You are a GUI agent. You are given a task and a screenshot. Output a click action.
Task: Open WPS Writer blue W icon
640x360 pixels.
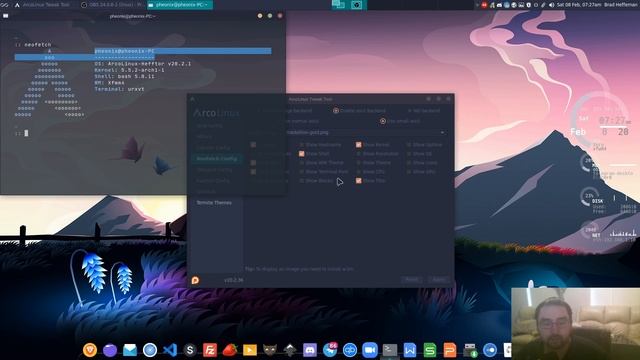click(410, 350)
